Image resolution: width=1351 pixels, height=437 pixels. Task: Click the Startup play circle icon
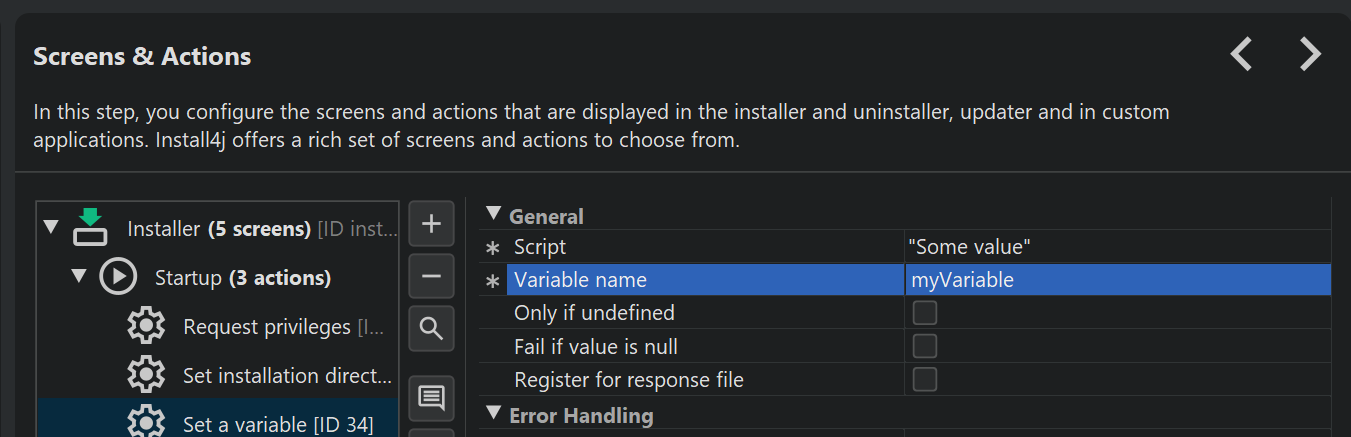coord(118,277)
